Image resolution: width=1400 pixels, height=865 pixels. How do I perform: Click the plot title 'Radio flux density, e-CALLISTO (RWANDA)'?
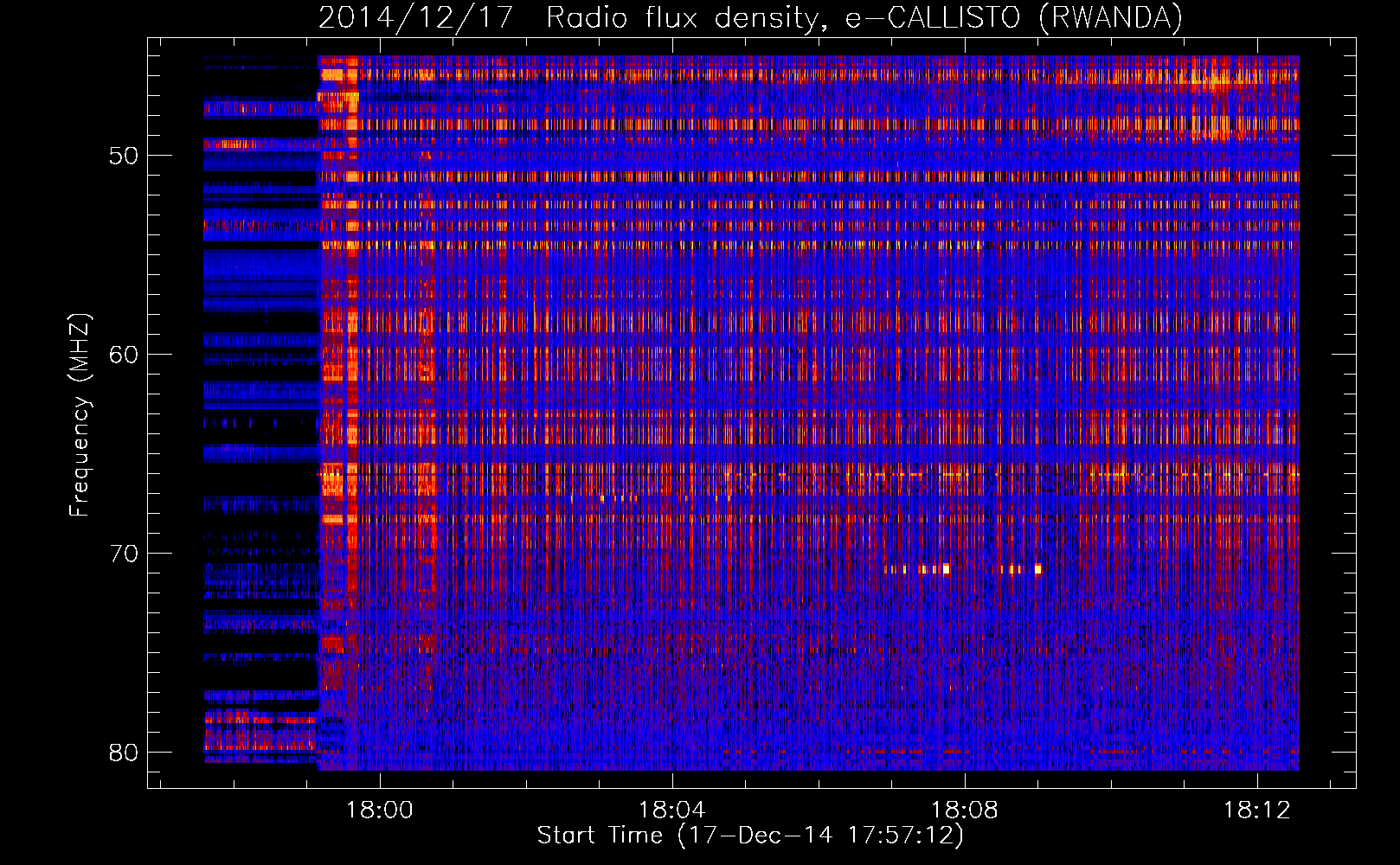point(864,17)
